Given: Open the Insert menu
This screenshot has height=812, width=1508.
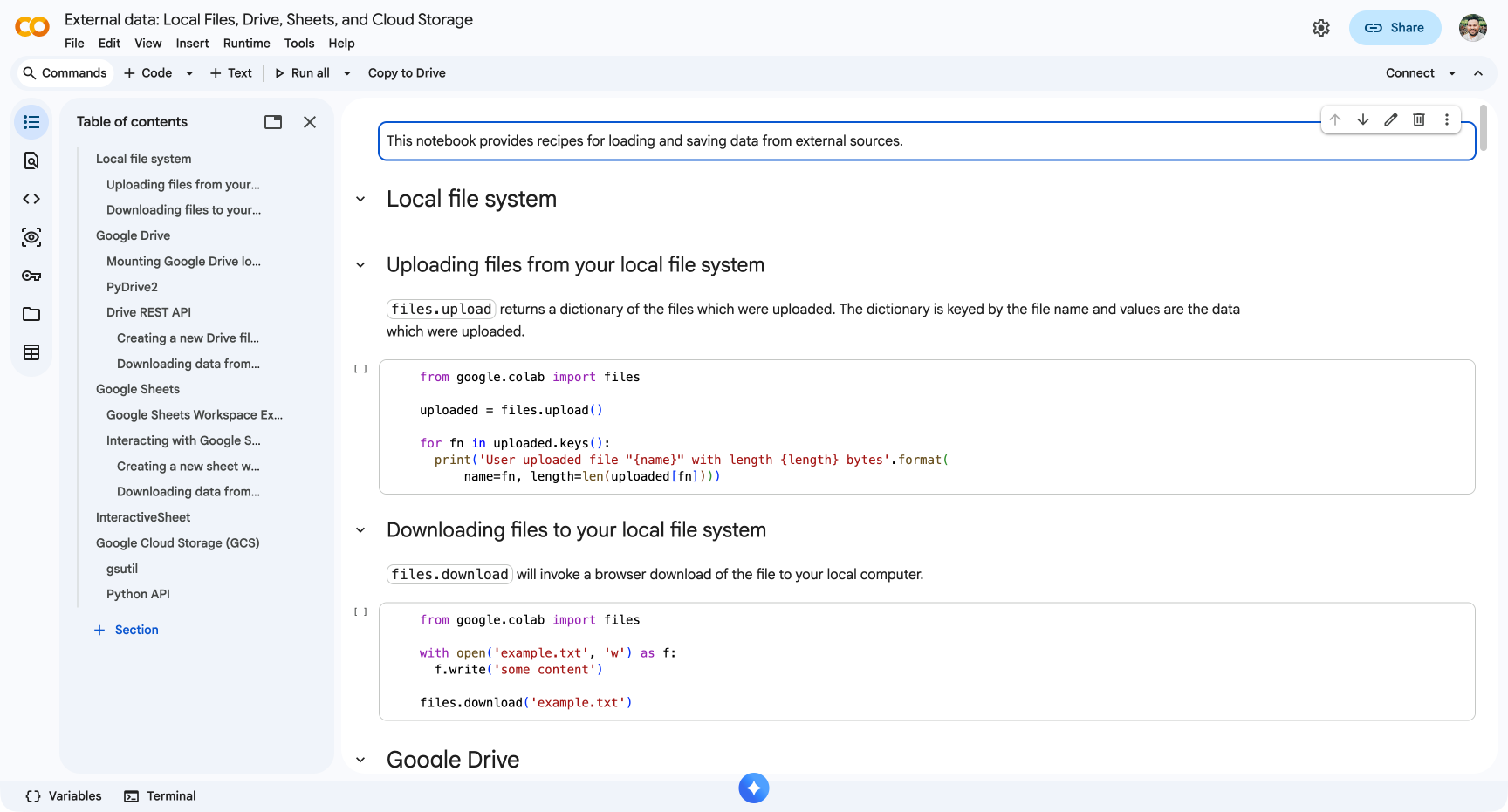Looking at the screenshot, I should coord(192,44).
